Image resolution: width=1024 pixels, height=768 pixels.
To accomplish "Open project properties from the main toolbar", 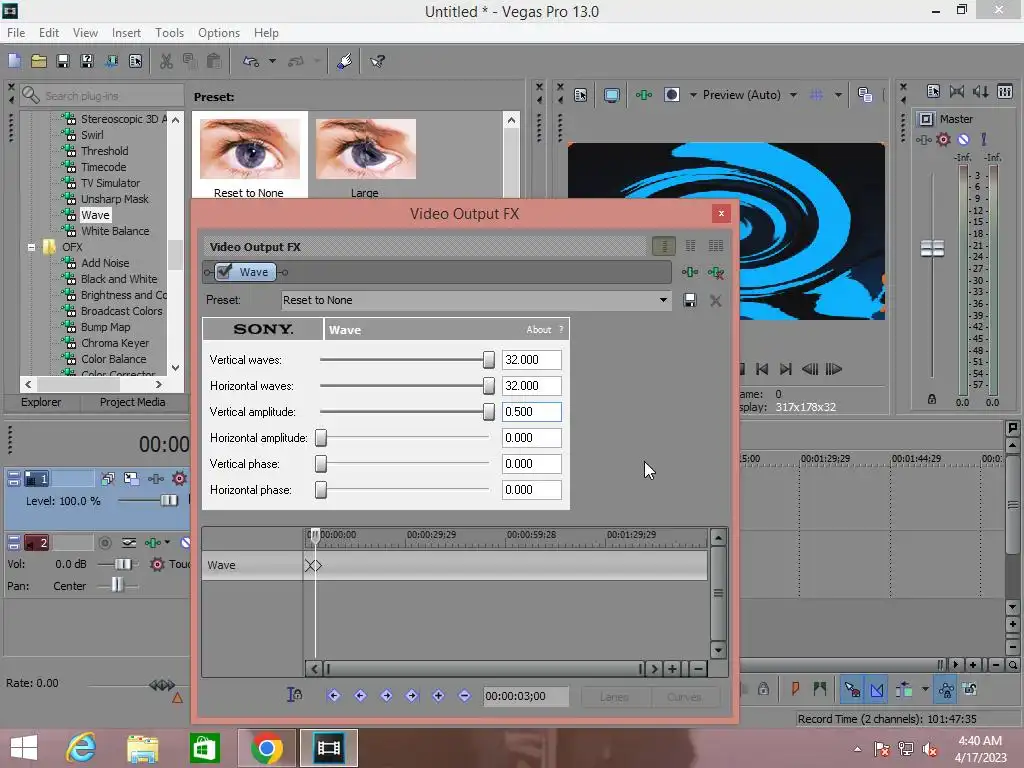I will point(135,61).
